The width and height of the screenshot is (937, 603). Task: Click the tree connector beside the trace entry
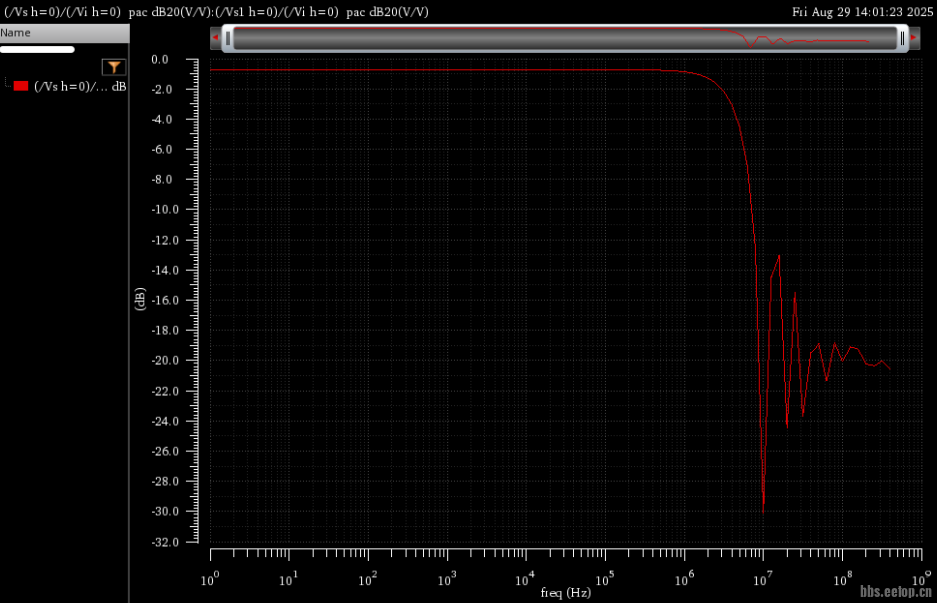click(x=7, y=83)
